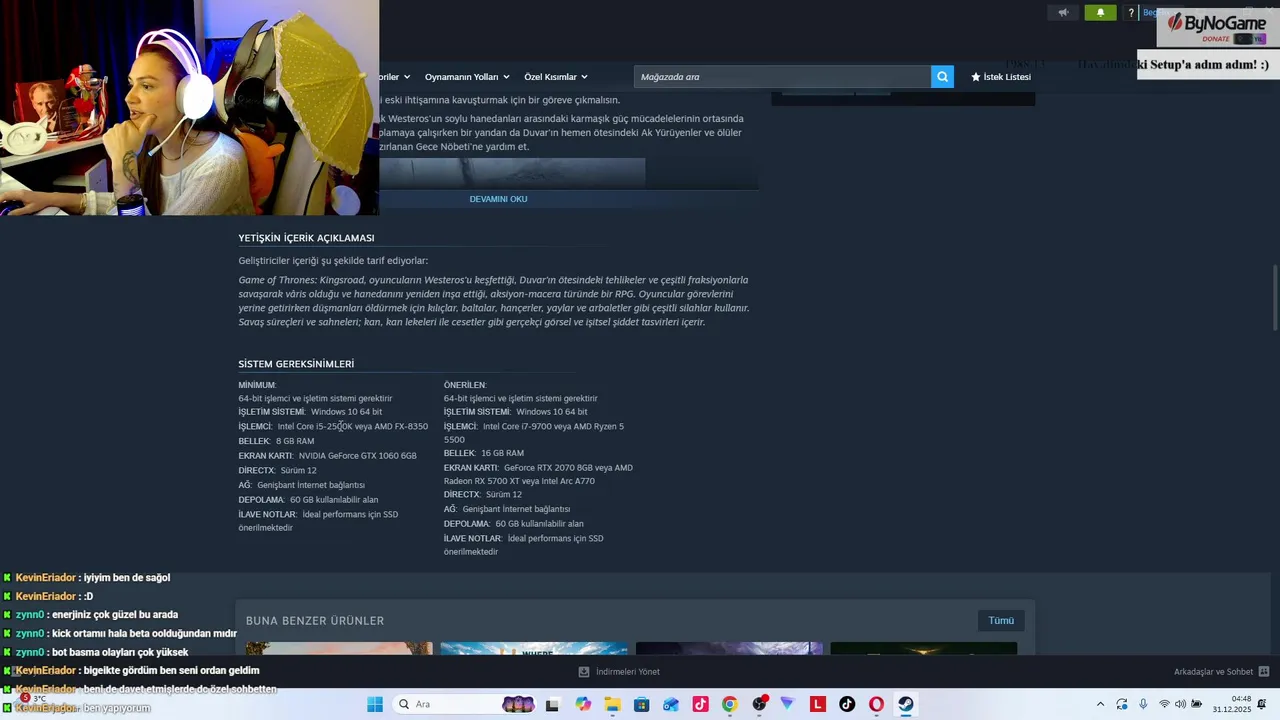Open File Explorer from the taskbar
This screenshot has height=720, width=1280.
[x=612, y=704]
